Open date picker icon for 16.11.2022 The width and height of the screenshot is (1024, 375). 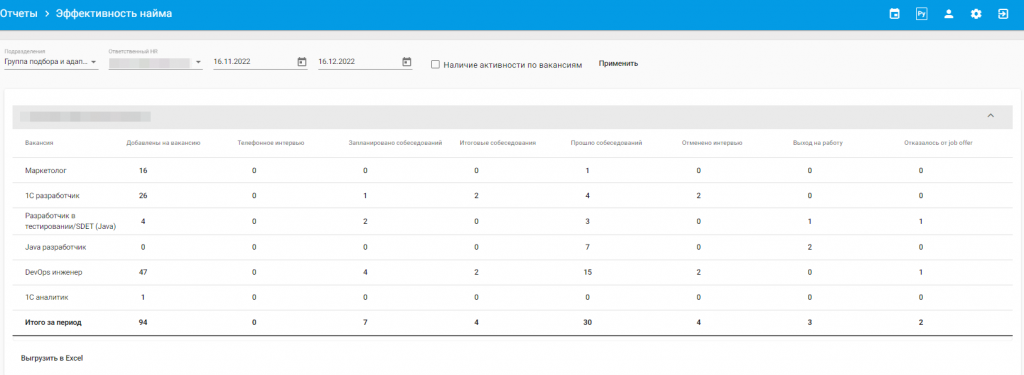click(x=302, y=61)
